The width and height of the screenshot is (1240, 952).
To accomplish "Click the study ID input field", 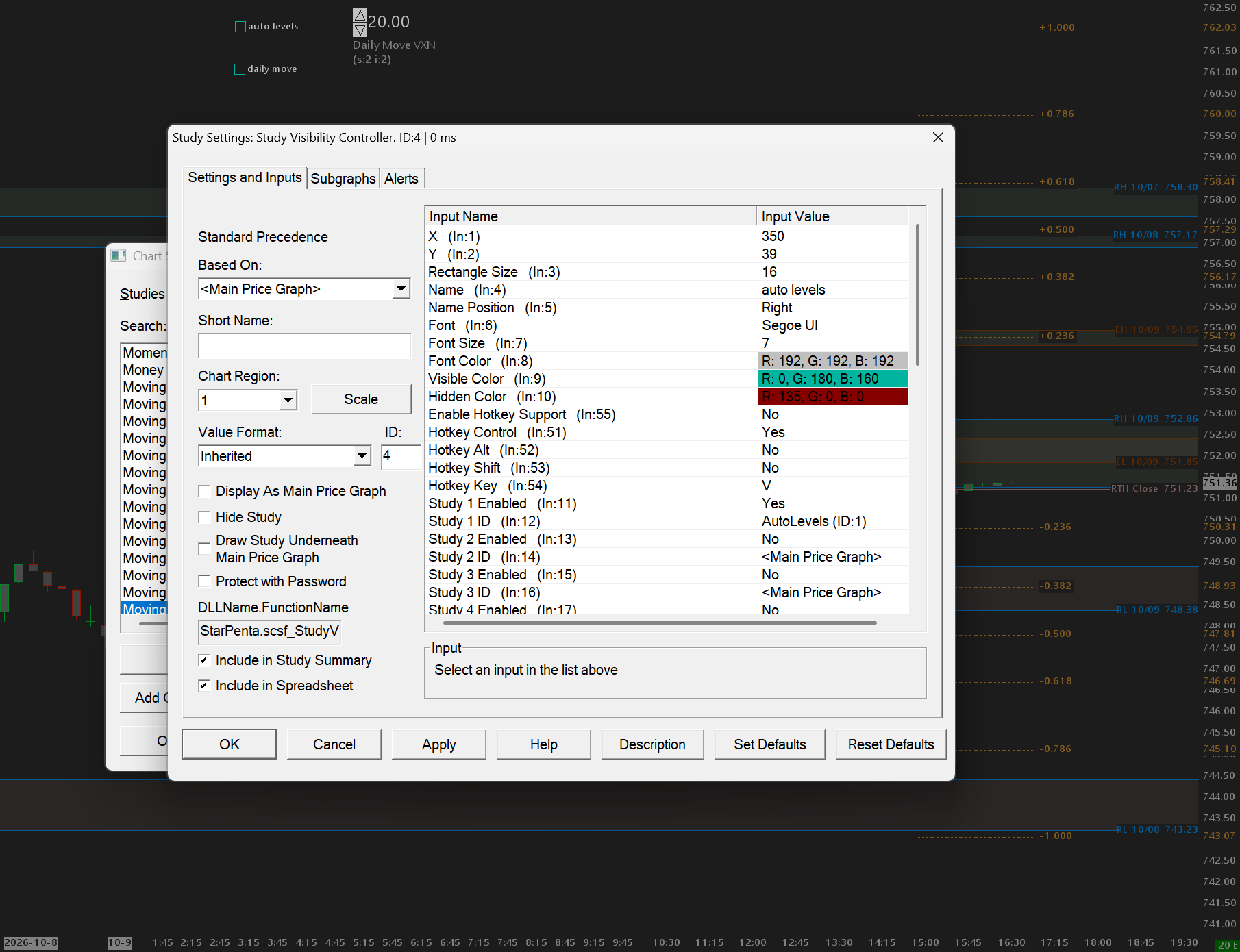I will pos(401,456).
